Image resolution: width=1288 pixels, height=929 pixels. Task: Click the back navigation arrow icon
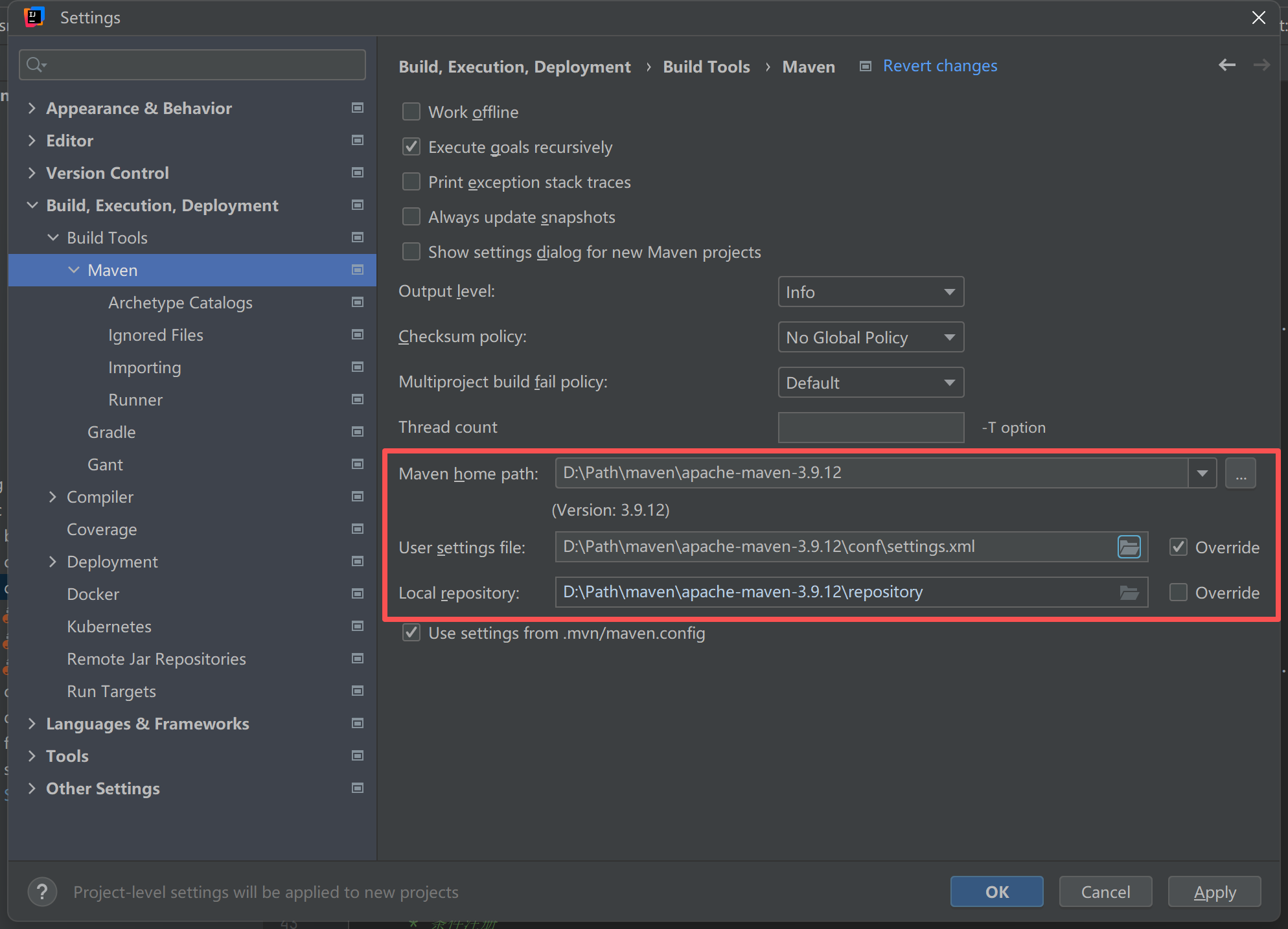pyautogui.click(x=1226, y=65)
